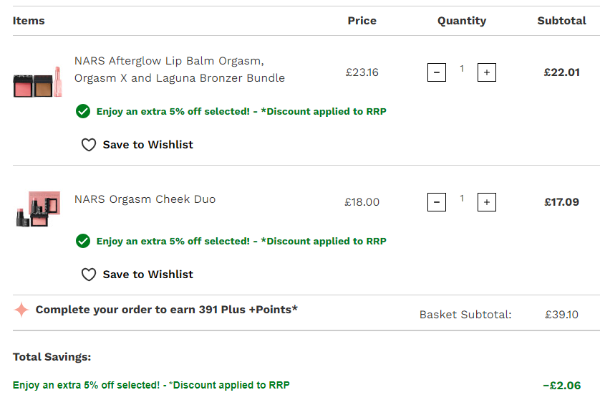Click extra 5% off offer under Cheek Duo
Viewport: 600px width, 400px height.
240,241
